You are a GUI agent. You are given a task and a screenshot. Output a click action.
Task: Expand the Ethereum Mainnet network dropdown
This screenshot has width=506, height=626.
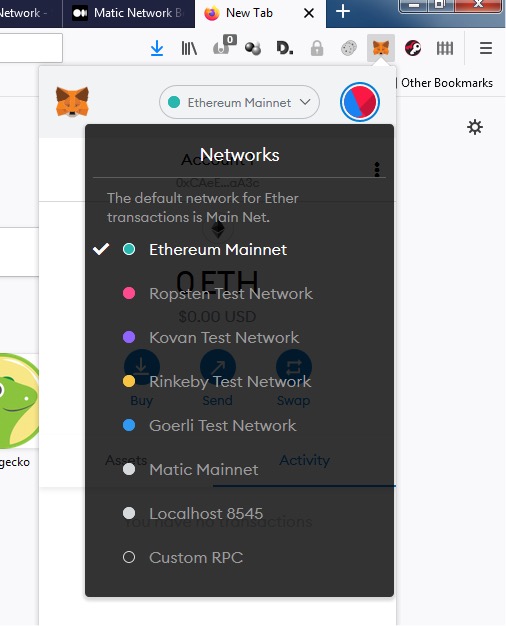point(239,102)
